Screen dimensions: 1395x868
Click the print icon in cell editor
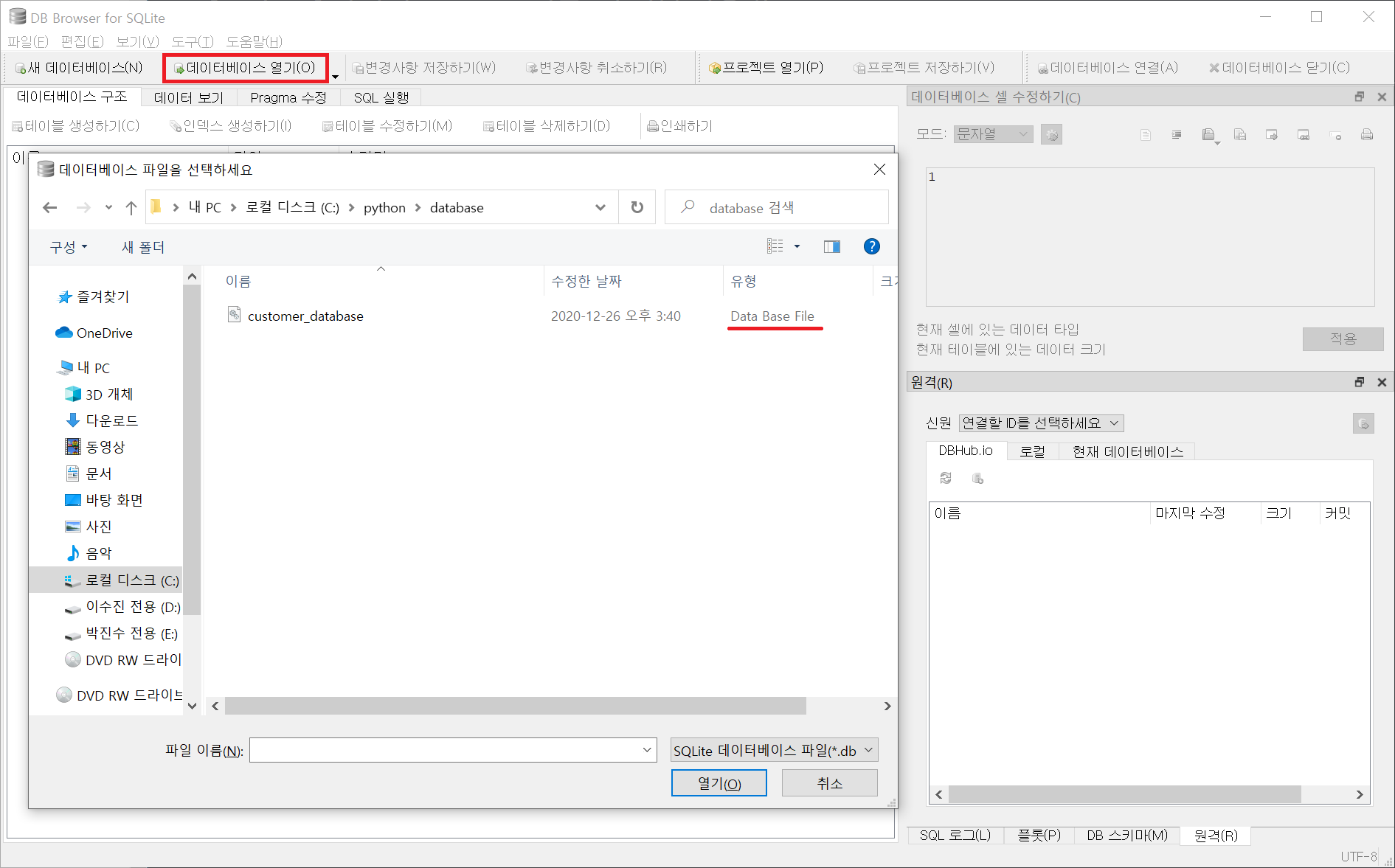pos(1366,135)
